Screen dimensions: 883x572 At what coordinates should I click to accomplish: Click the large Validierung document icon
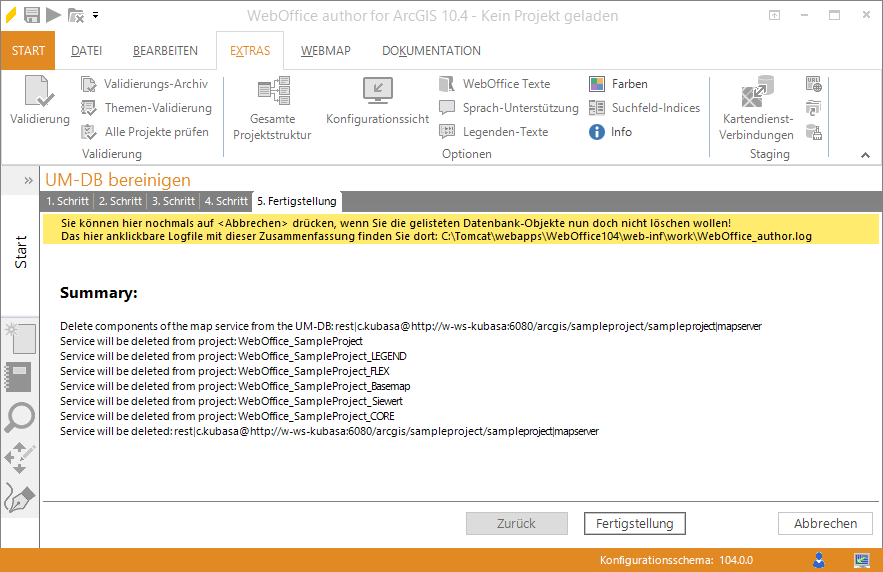(x=39, y=91)
